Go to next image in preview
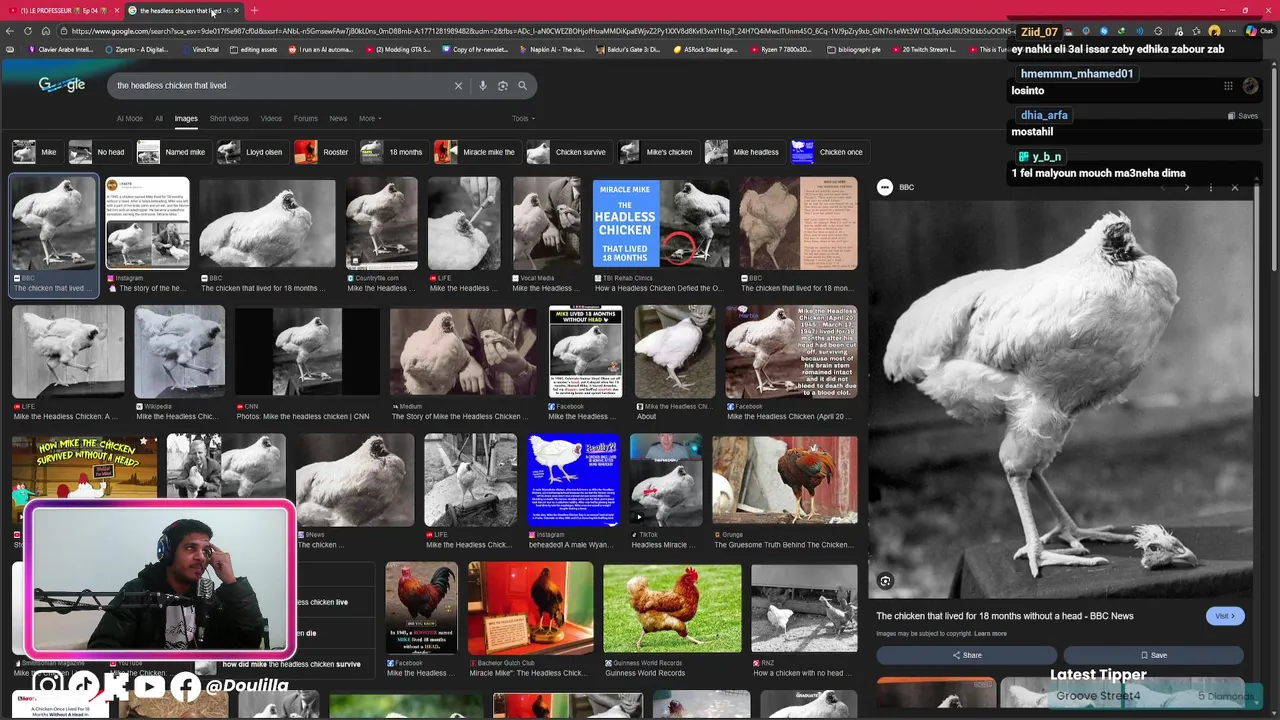 click(1187, 188)
